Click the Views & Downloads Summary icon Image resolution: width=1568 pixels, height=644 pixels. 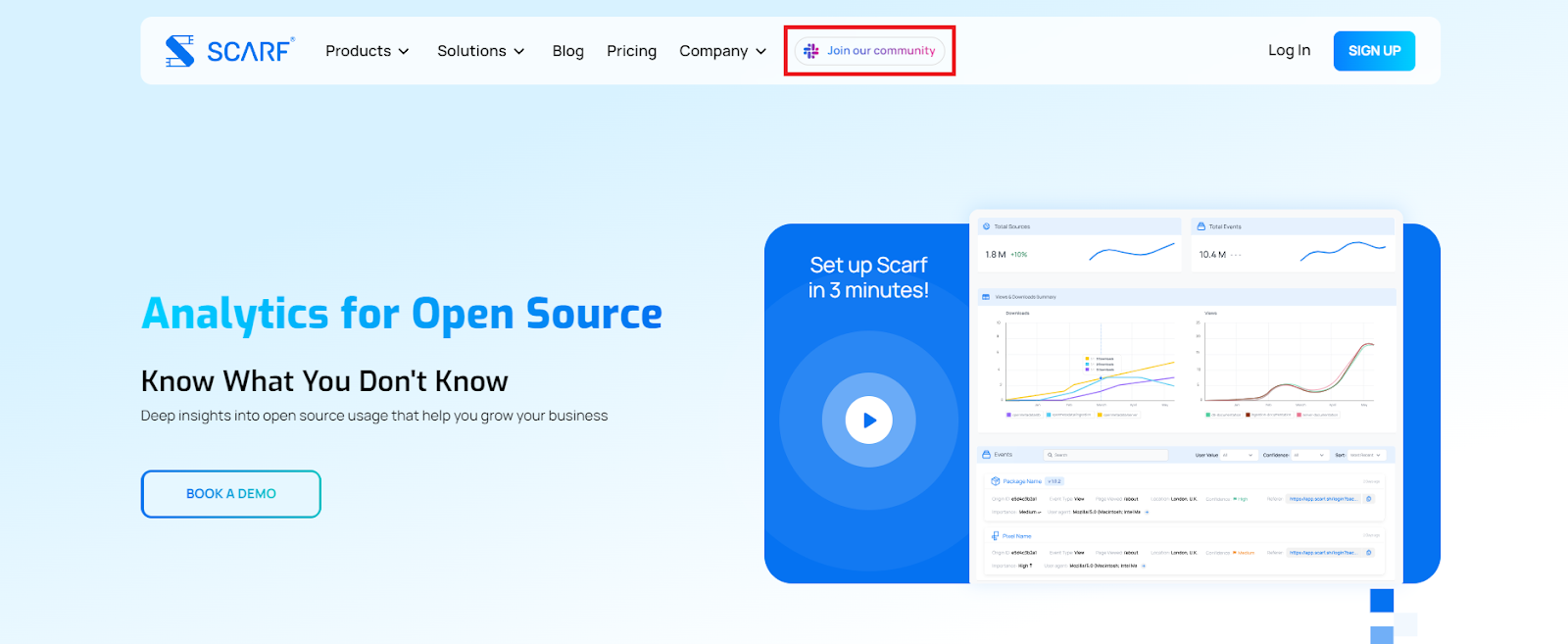point(986,297)
